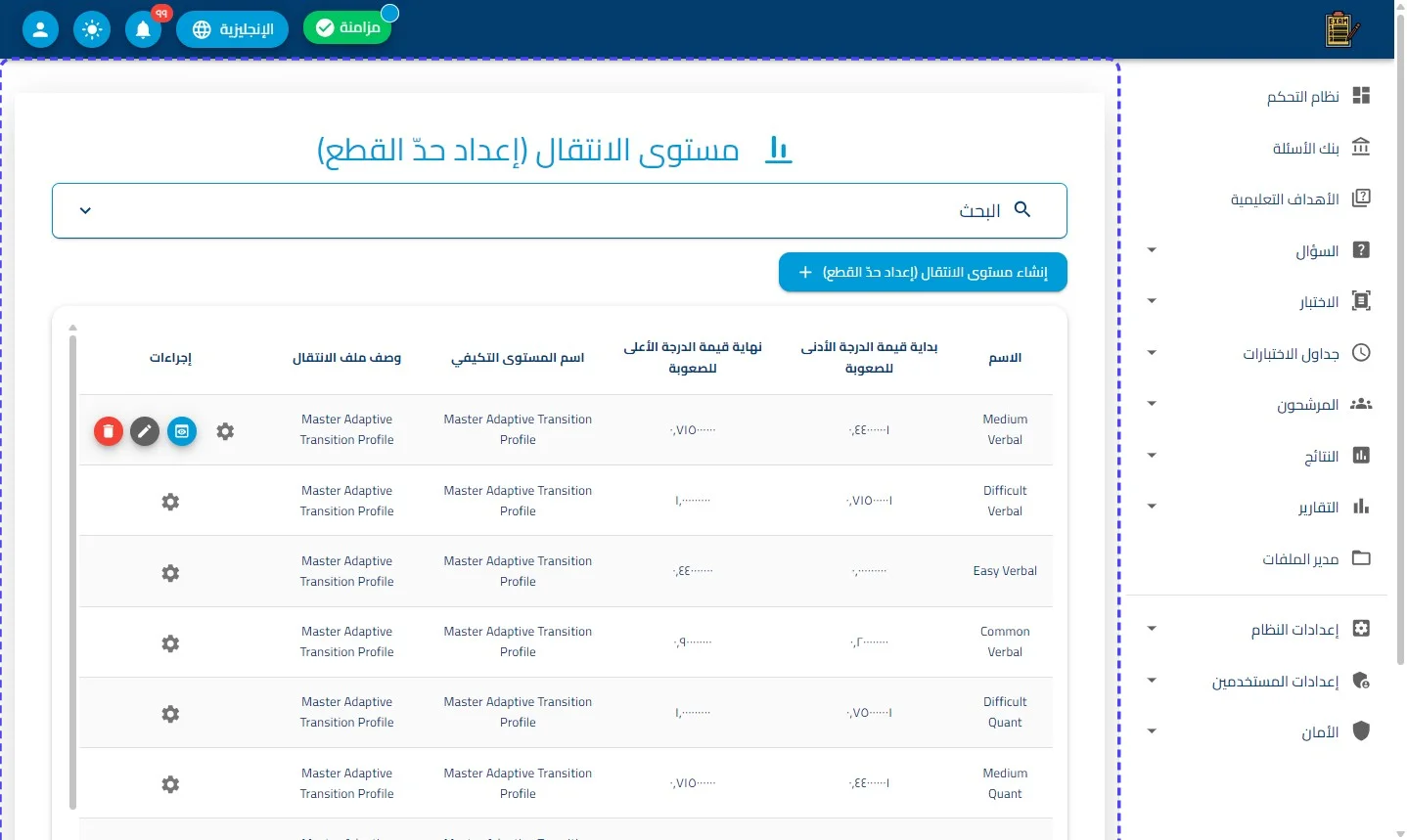Open the بنك الأسئلة bank icon
This screenshot has width=1407, height=840.
1361,147
